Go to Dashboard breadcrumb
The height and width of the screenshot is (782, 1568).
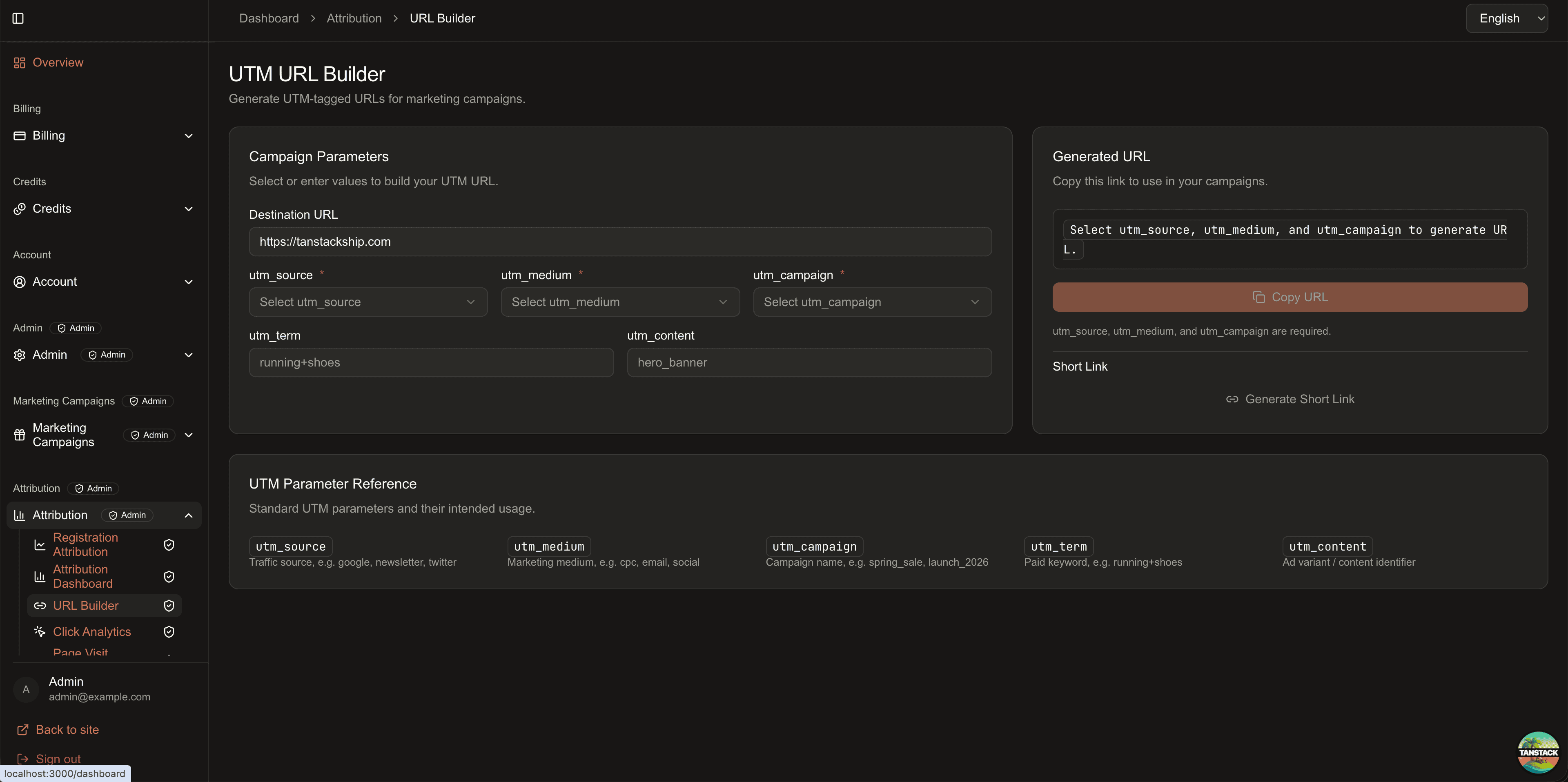[x=269, y=18]
